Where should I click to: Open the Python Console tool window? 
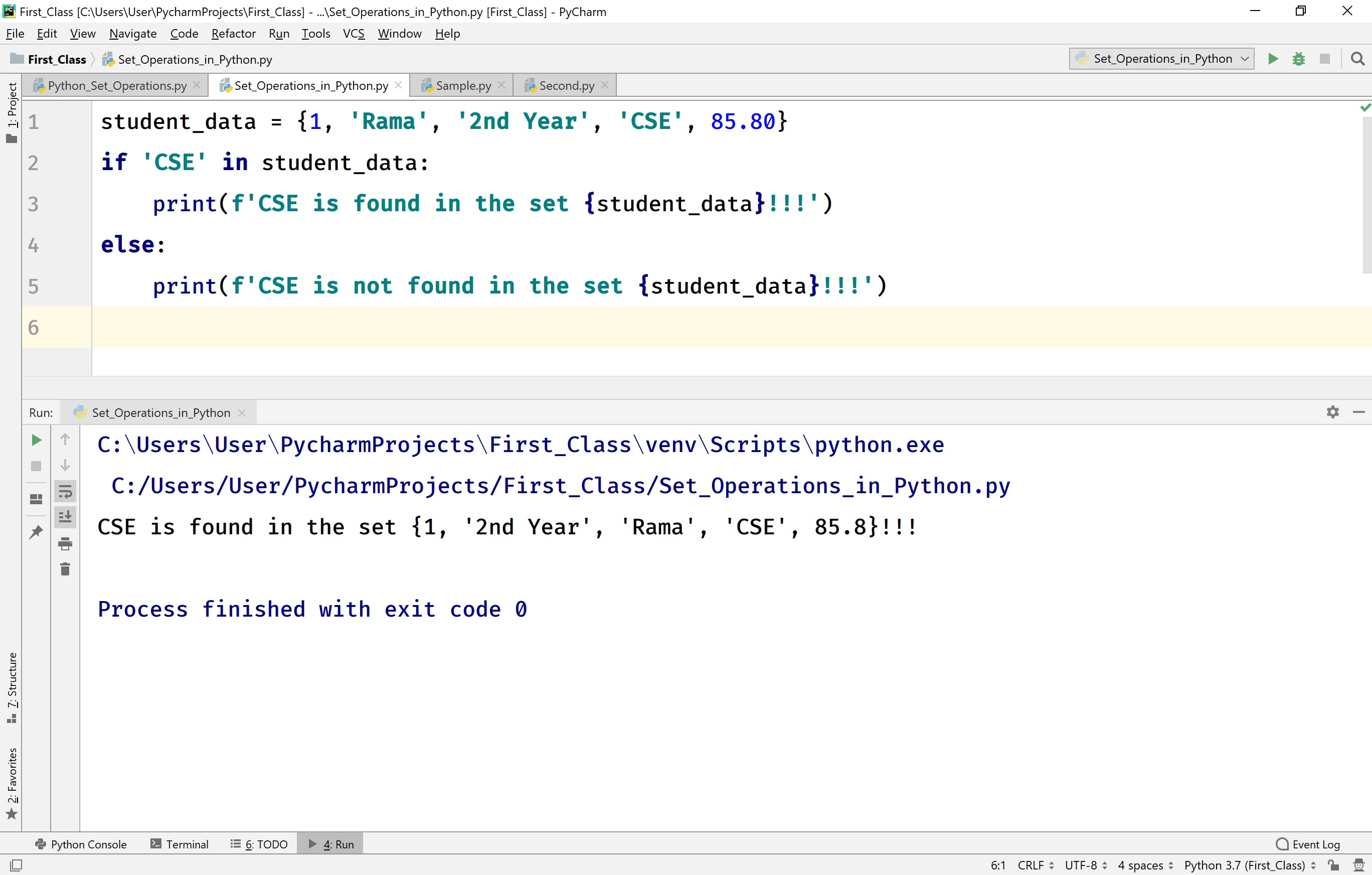click(x=81, y=844)
